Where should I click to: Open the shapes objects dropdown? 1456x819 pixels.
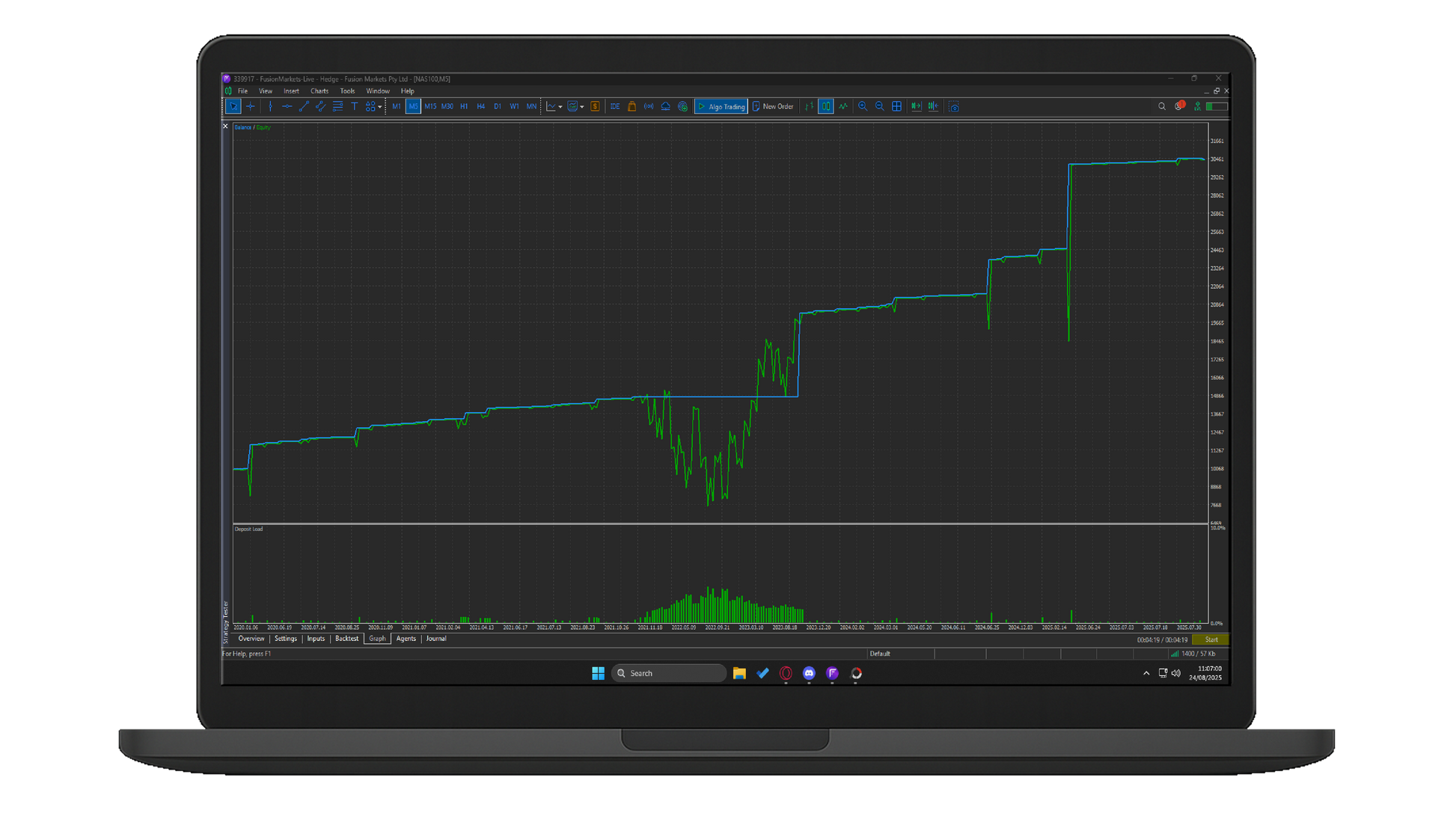373,106
